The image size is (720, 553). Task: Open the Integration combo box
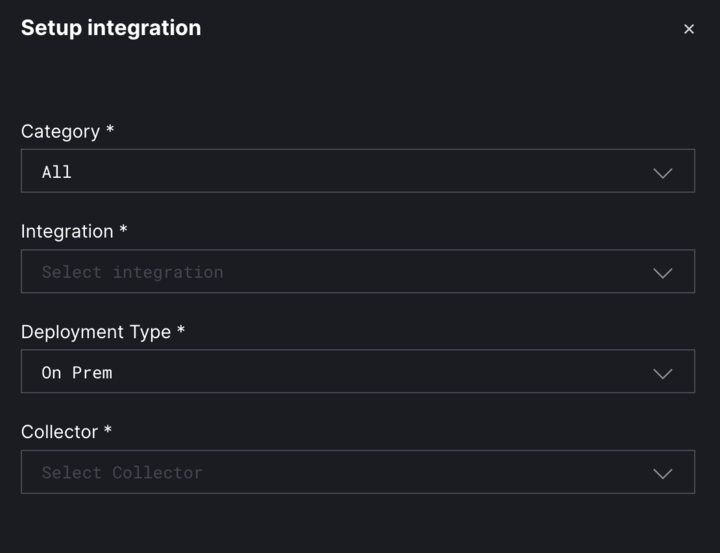(357, 271)
